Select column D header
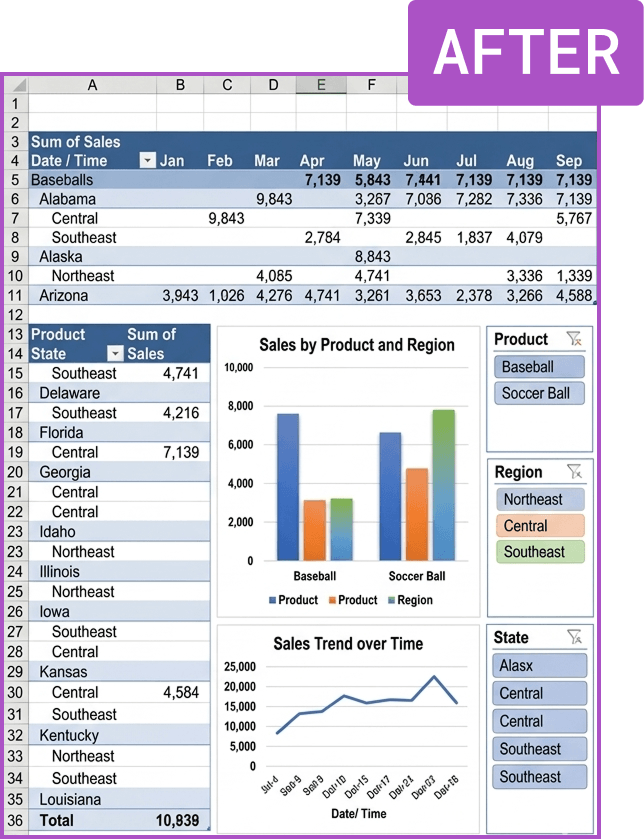 273,85
